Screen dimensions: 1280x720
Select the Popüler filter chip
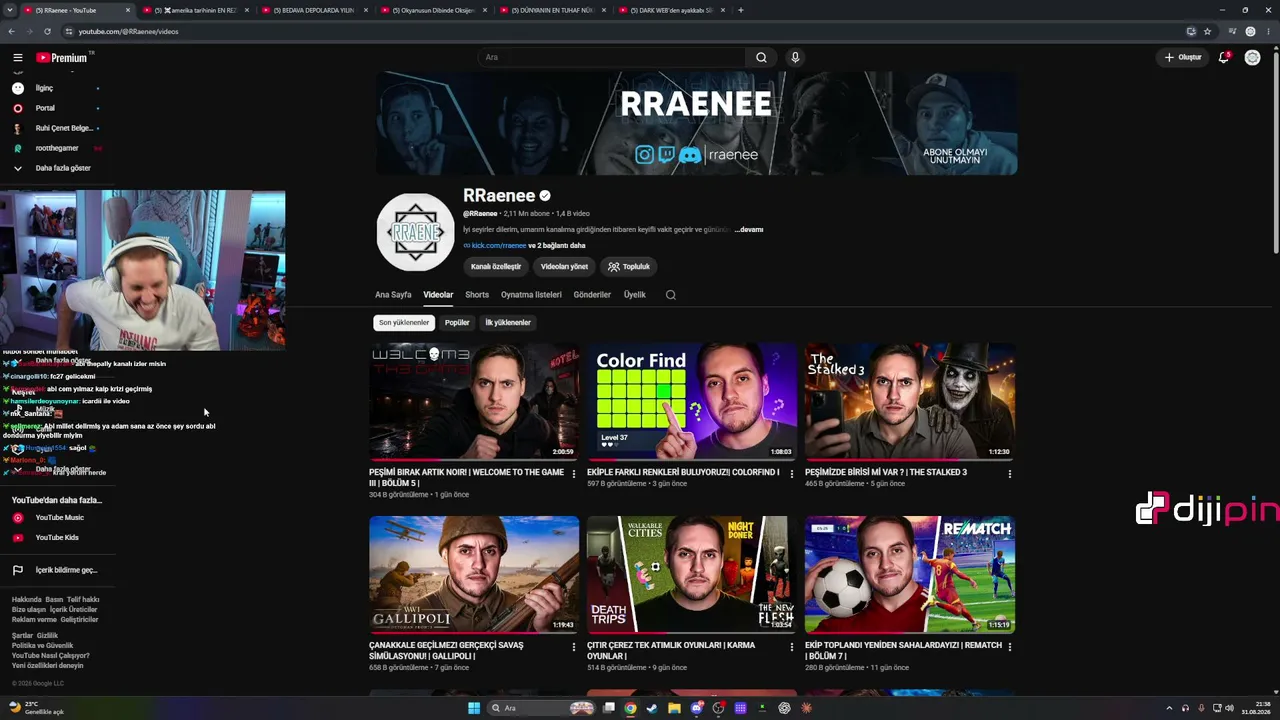pos(457,323)
